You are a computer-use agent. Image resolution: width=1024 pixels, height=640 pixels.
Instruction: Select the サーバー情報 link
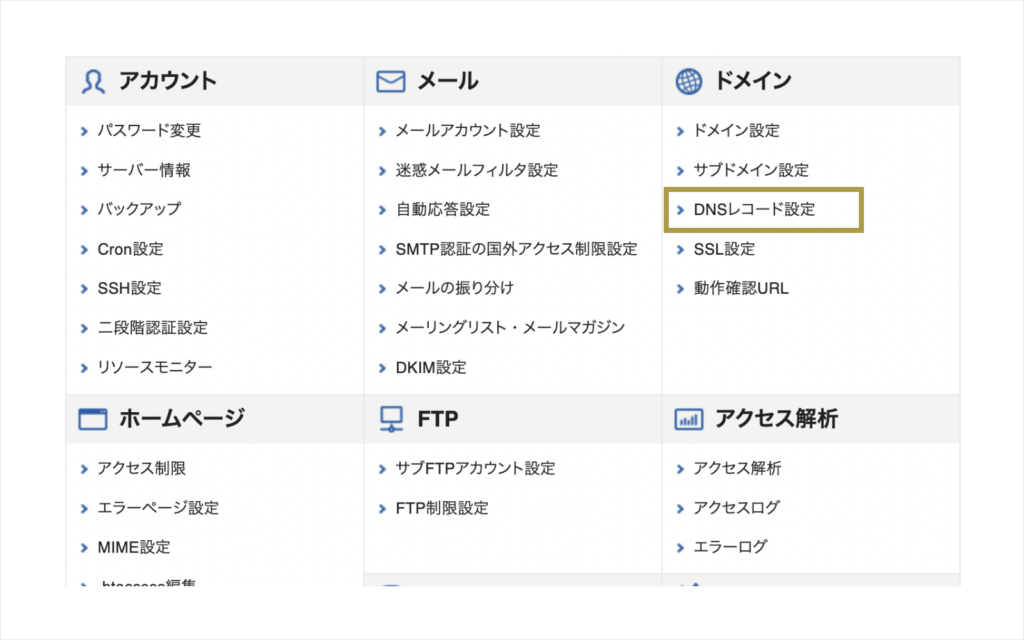coord(144,170)
